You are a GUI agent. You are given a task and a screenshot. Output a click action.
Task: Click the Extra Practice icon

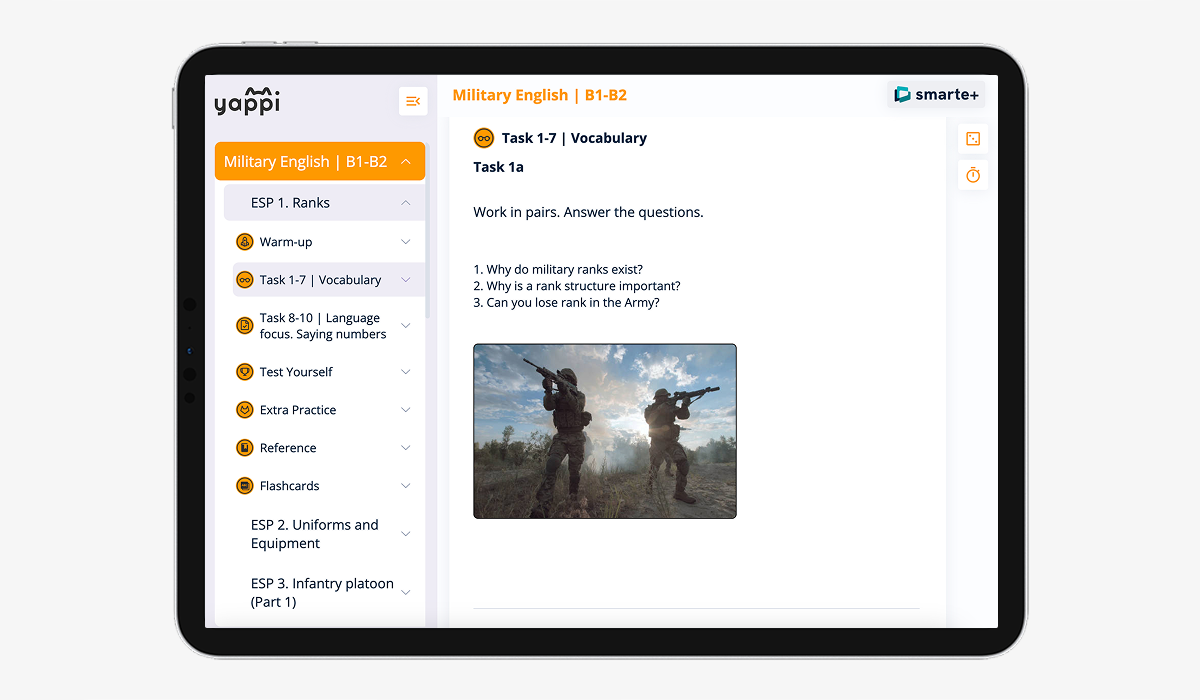[244, 410]
